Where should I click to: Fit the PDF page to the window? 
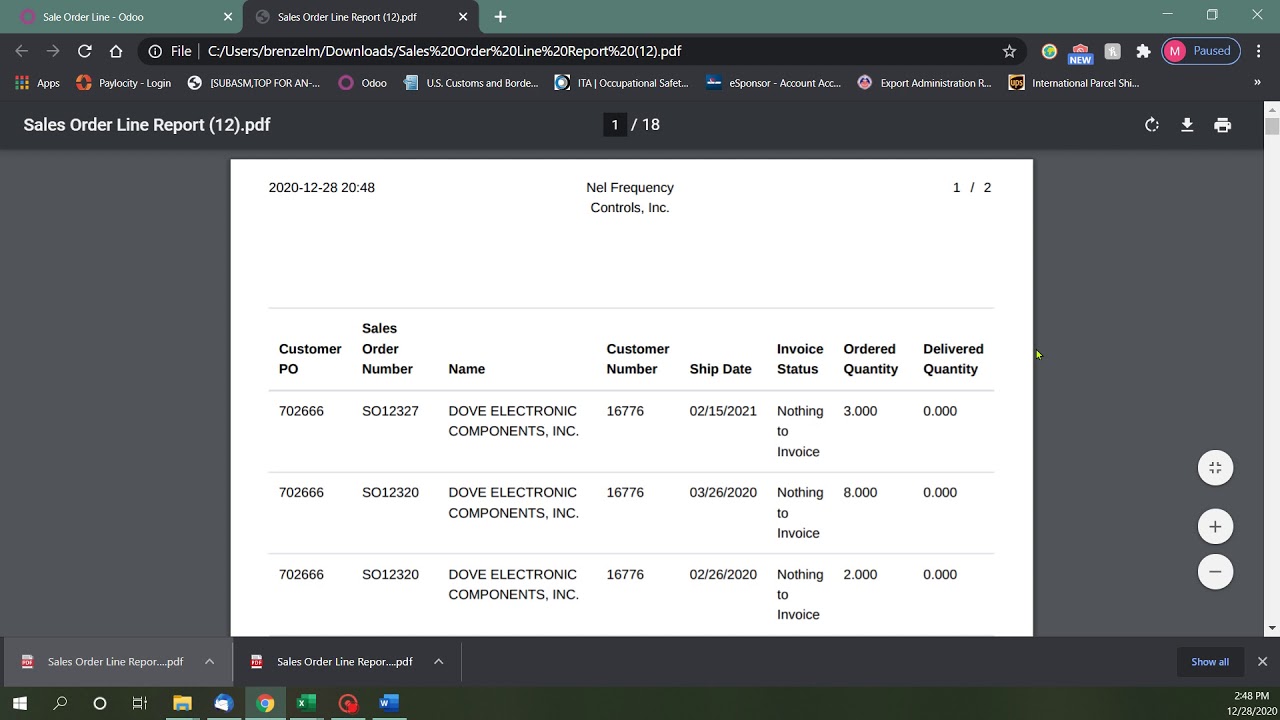[1215, 468]
